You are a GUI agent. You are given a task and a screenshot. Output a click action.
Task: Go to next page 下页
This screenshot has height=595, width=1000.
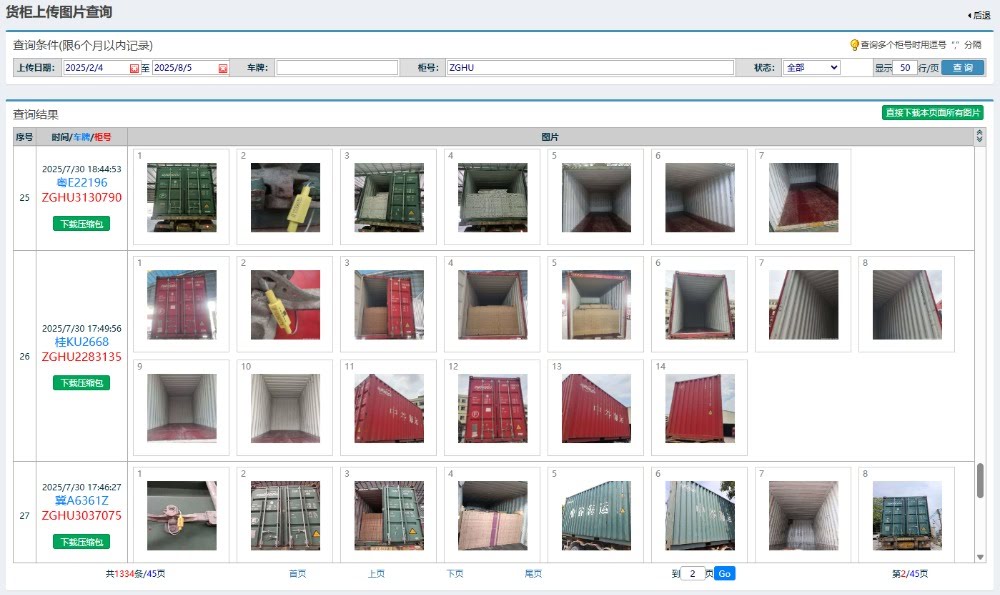pos(455,574)
